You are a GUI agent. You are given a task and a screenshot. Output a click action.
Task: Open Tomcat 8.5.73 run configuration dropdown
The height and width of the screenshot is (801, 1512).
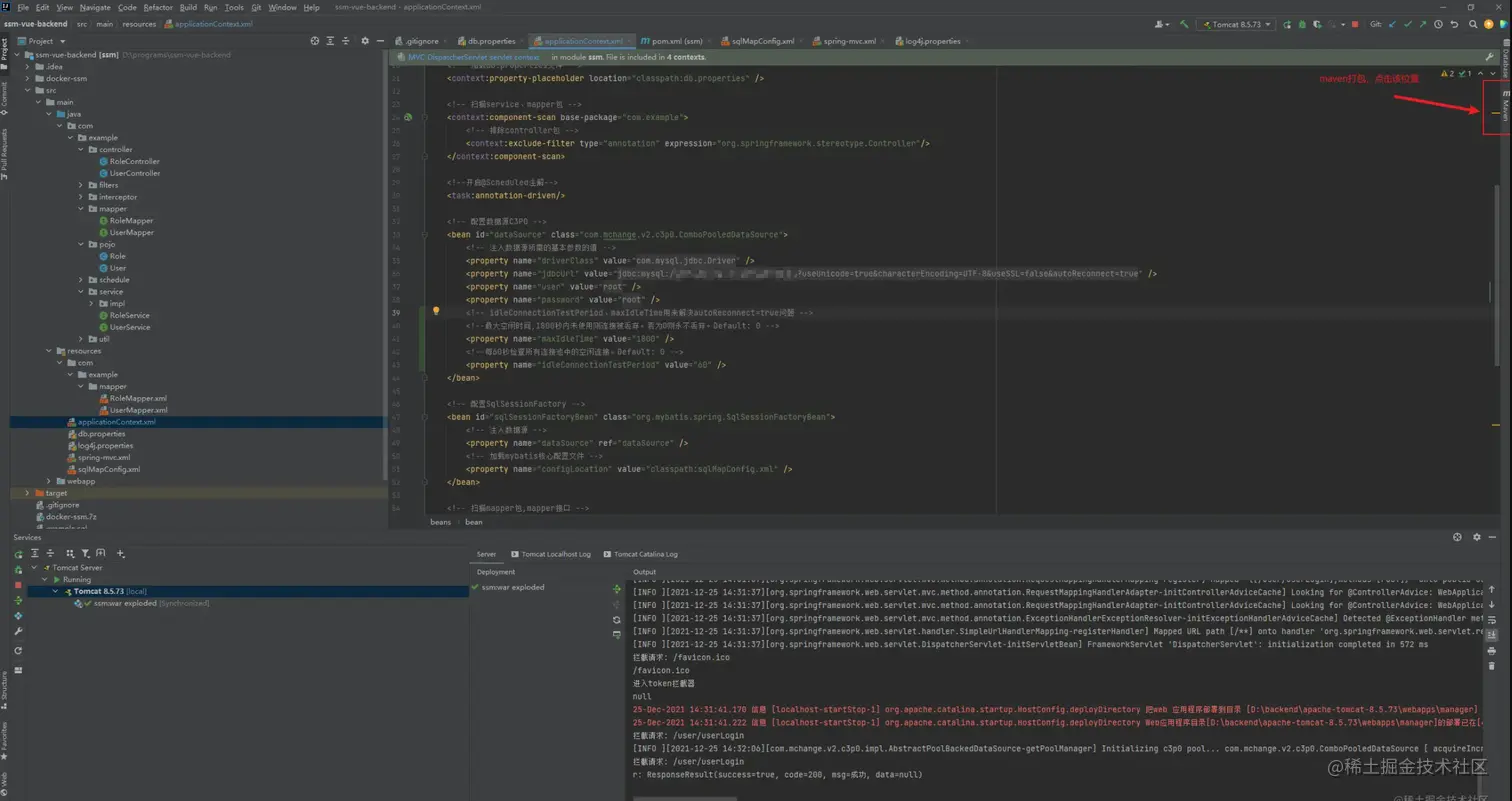tap(1236, 24)
